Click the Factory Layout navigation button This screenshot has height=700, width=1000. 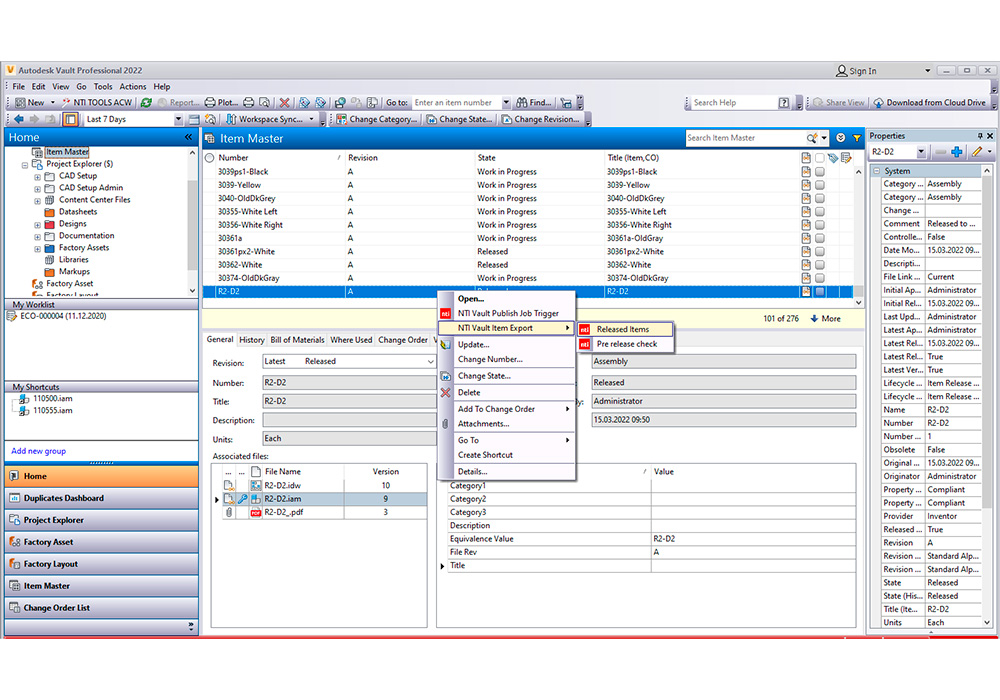pos(101,564)
